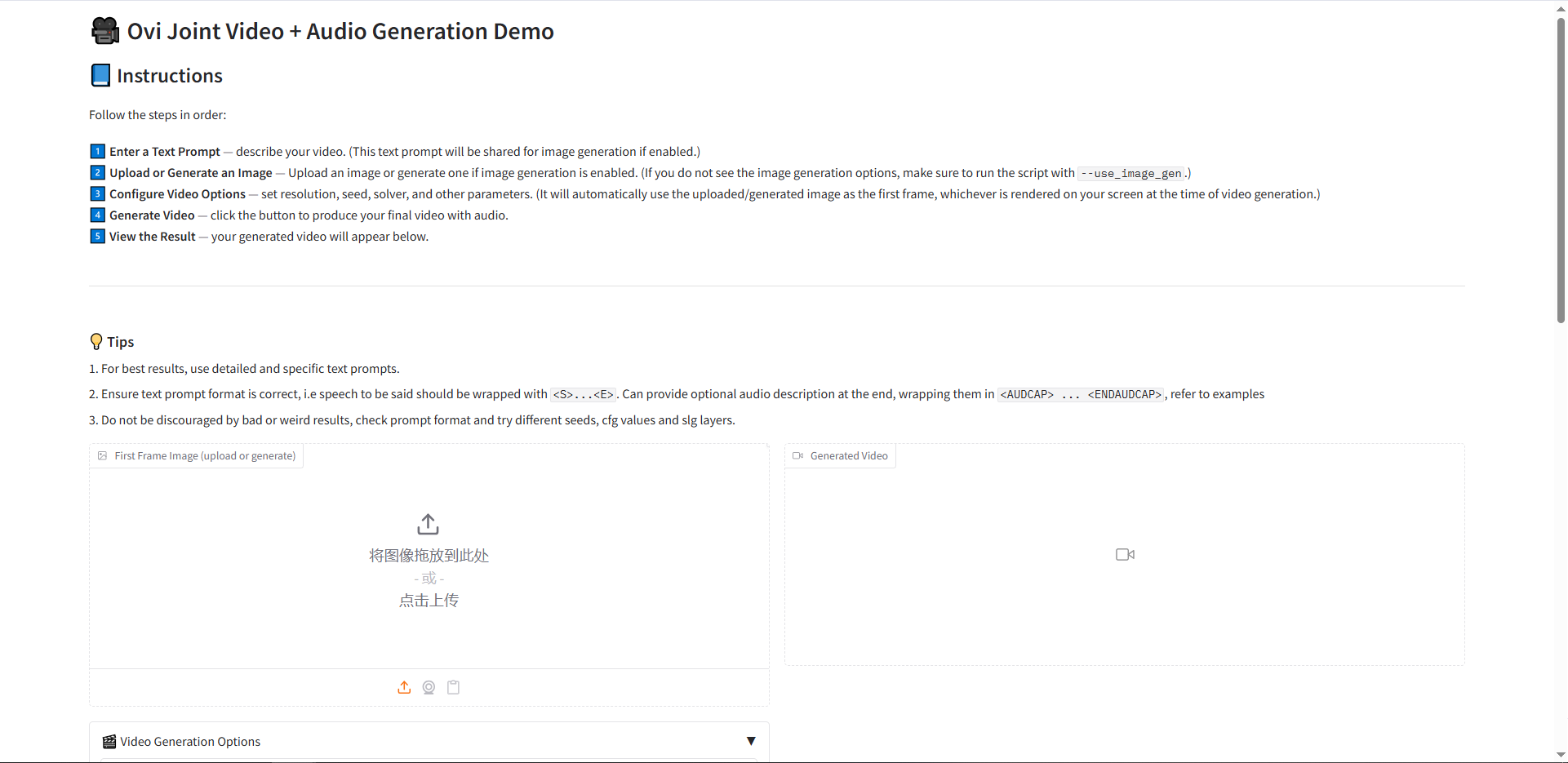Click the Video Generation Options header text
The height and width of the screenshot is (763, 1568).
click(x=190, y=742)
